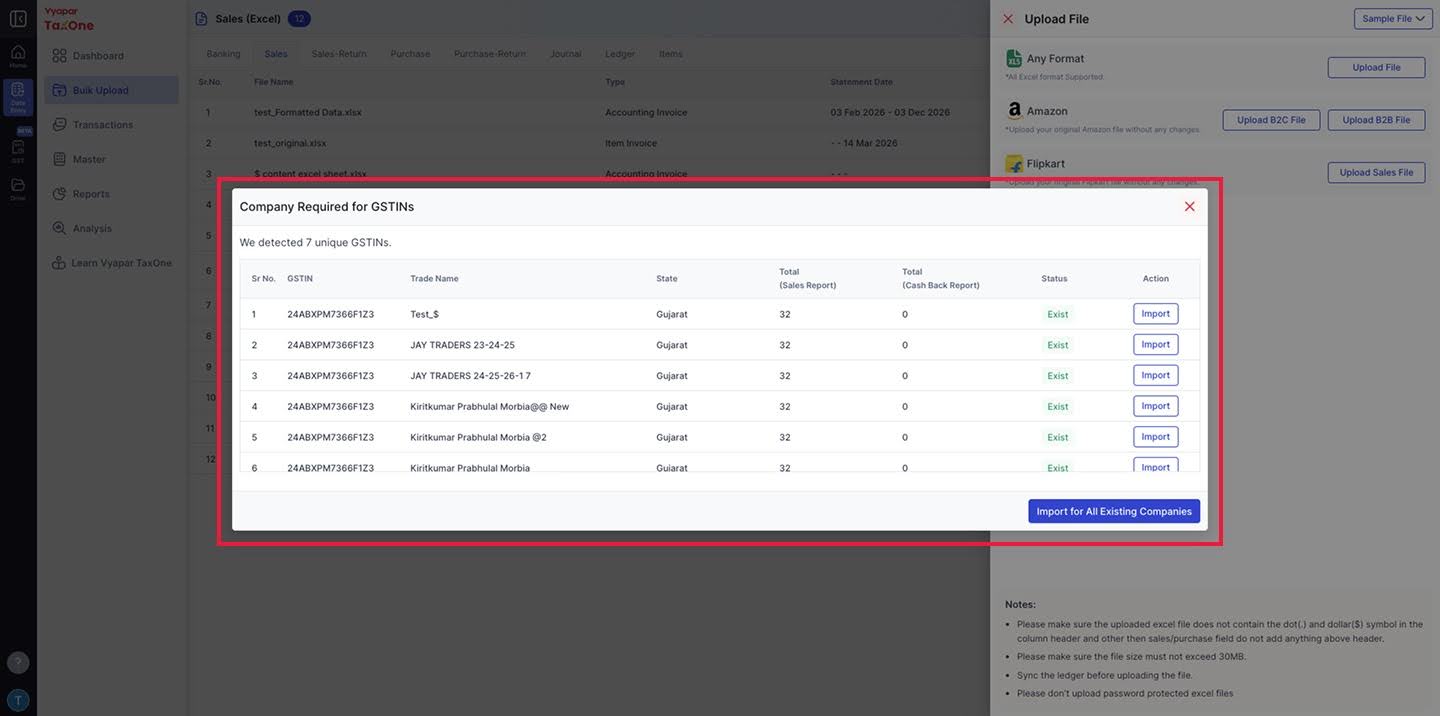This screenshot has height=716, width=1440.
Task: Click the GSTIN column header
Action: (x=300, y=279)
